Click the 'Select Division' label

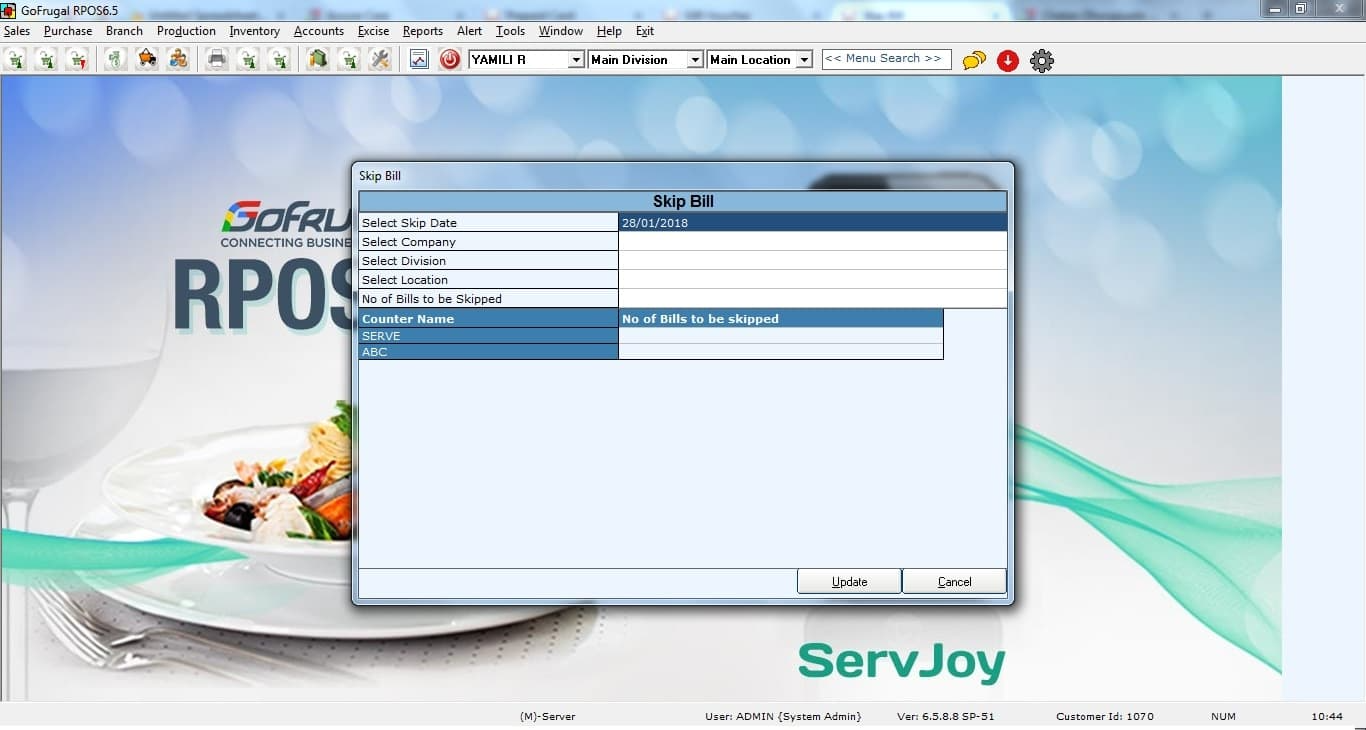404,261
